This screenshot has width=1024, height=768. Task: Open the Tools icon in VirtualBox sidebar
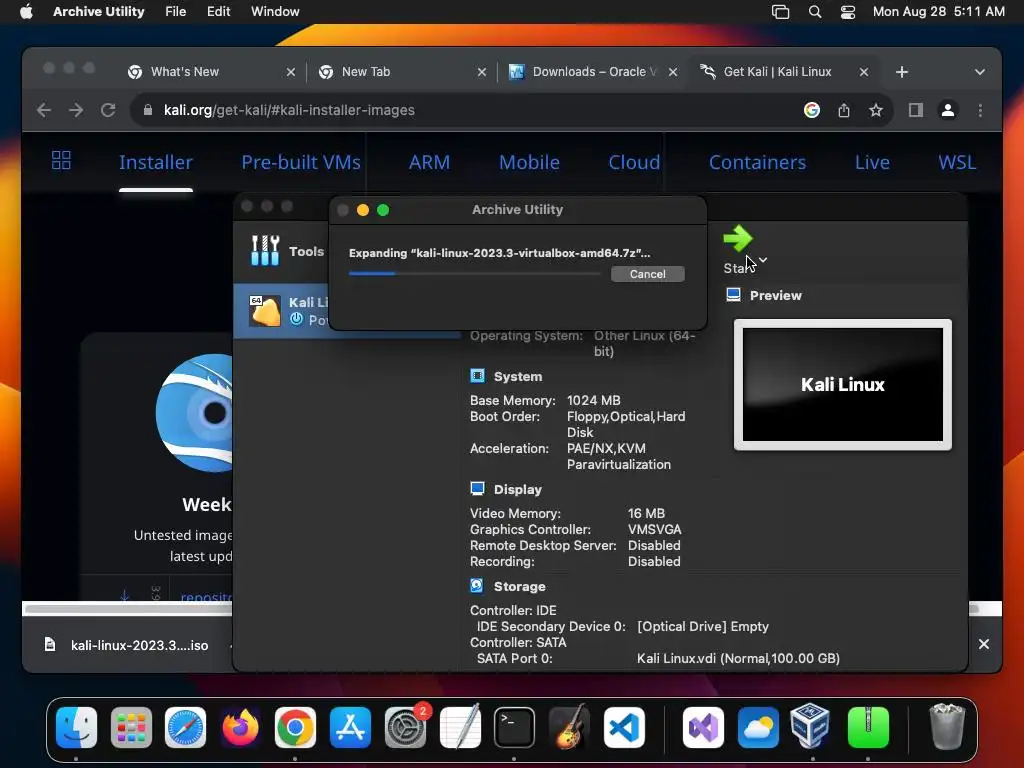[x=265, y=251]
